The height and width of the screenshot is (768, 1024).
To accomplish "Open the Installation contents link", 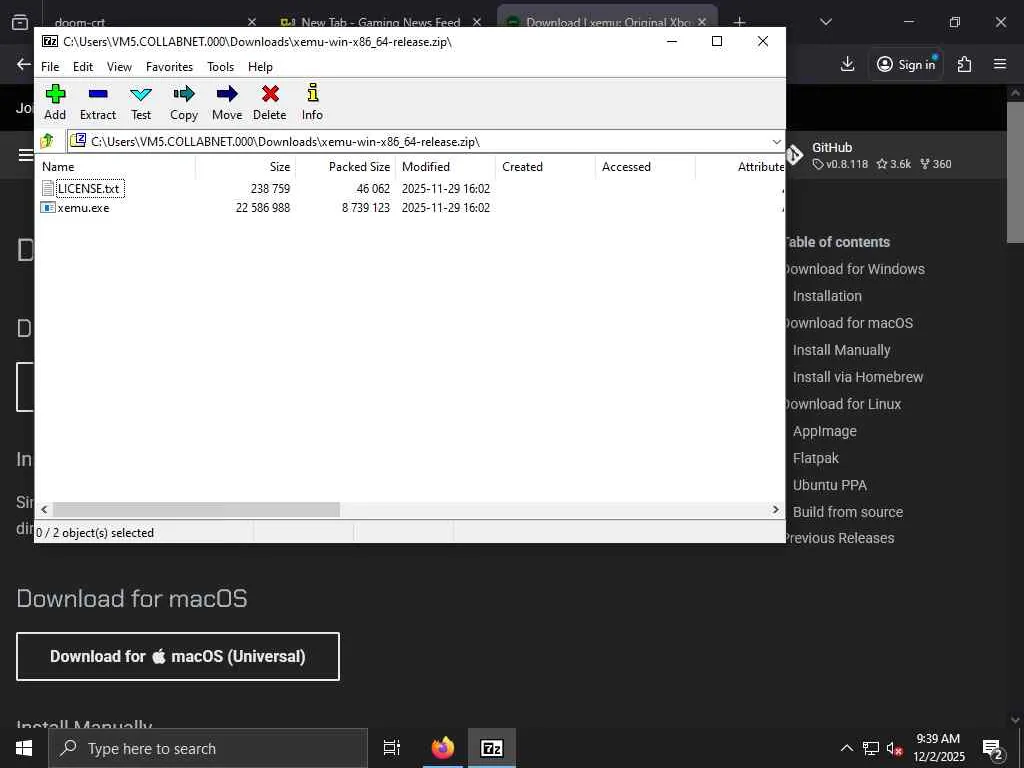I will tap(827, 296).
